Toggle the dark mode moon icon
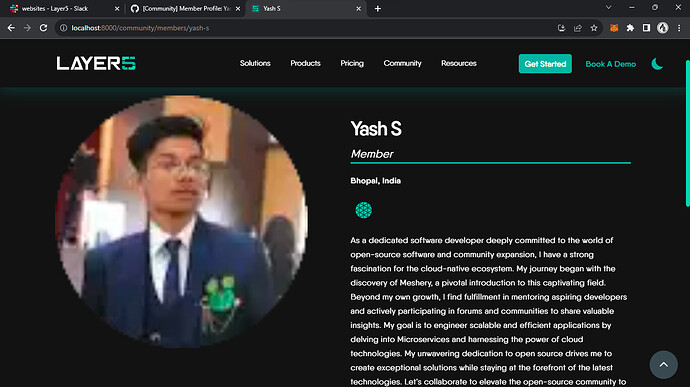 tap(657, 64)
